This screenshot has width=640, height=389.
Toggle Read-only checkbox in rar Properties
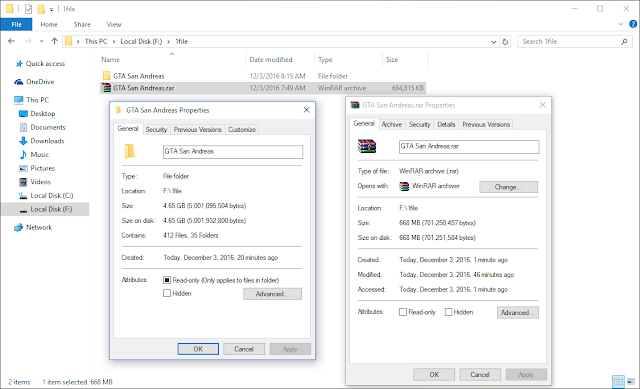pos(403,312)
